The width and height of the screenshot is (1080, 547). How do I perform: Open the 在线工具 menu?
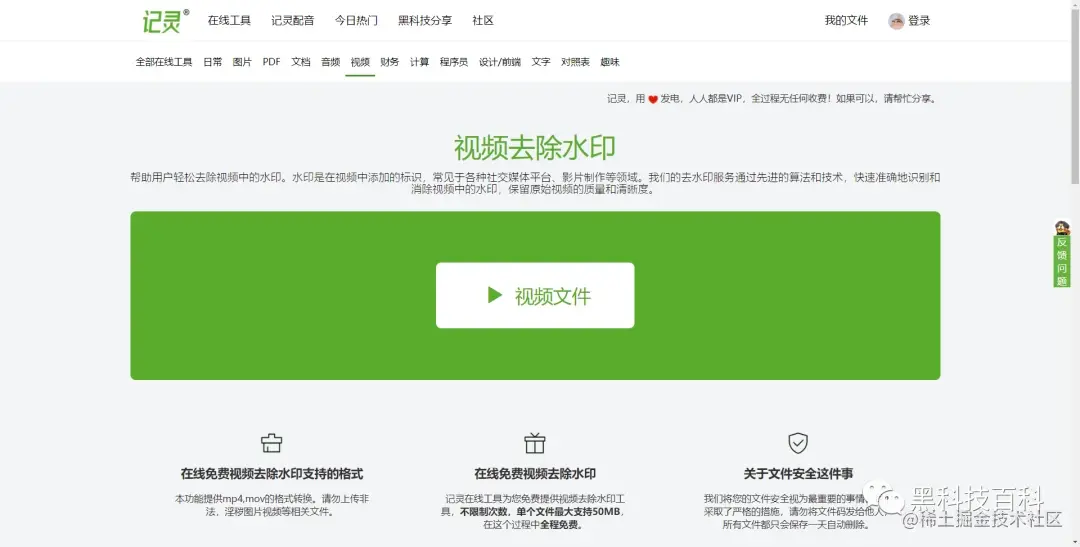click(229, 21)
